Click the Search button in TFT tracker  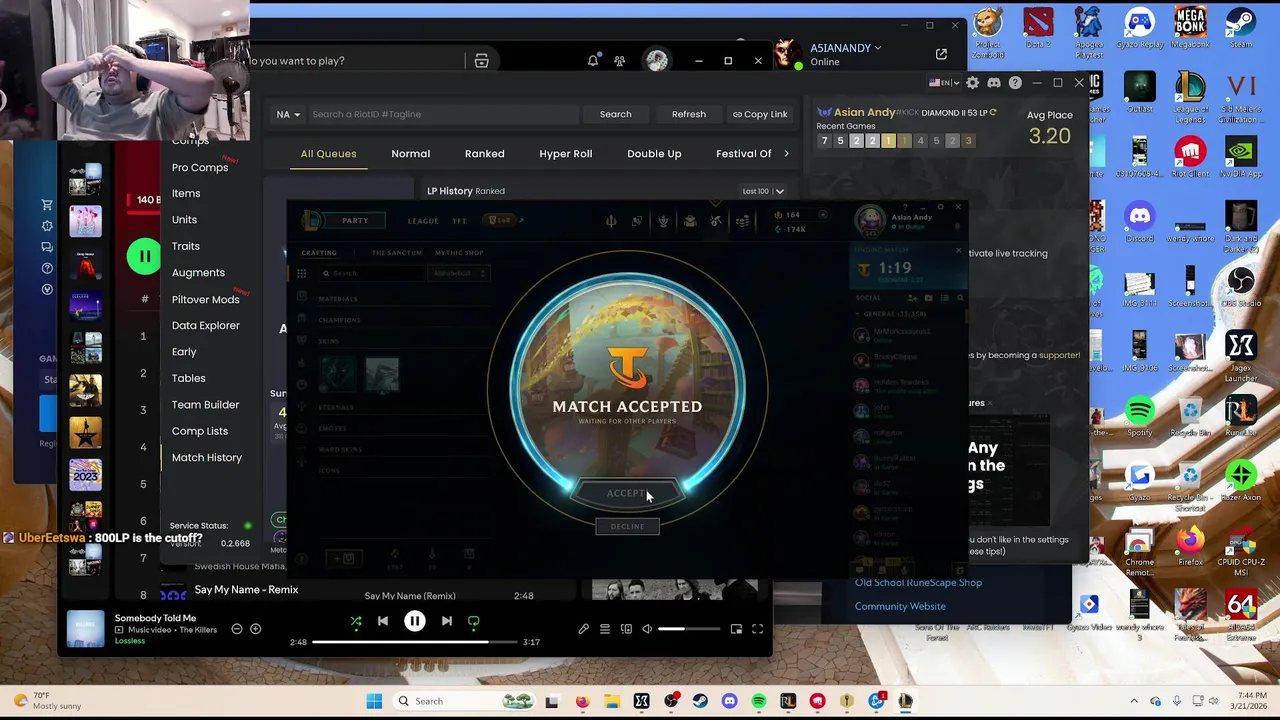(x=615, y=114)
